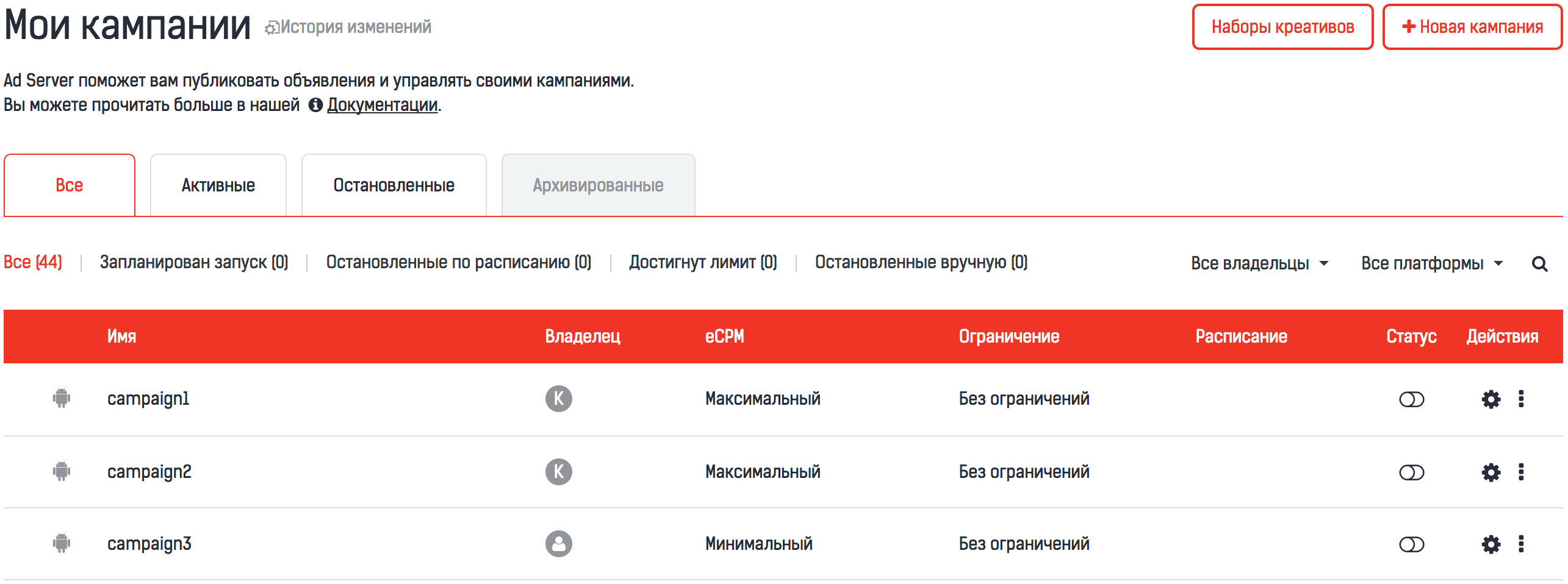1568x584 pixels.
Task: Click the search magnifier icon
Action: pos(1539,264)
